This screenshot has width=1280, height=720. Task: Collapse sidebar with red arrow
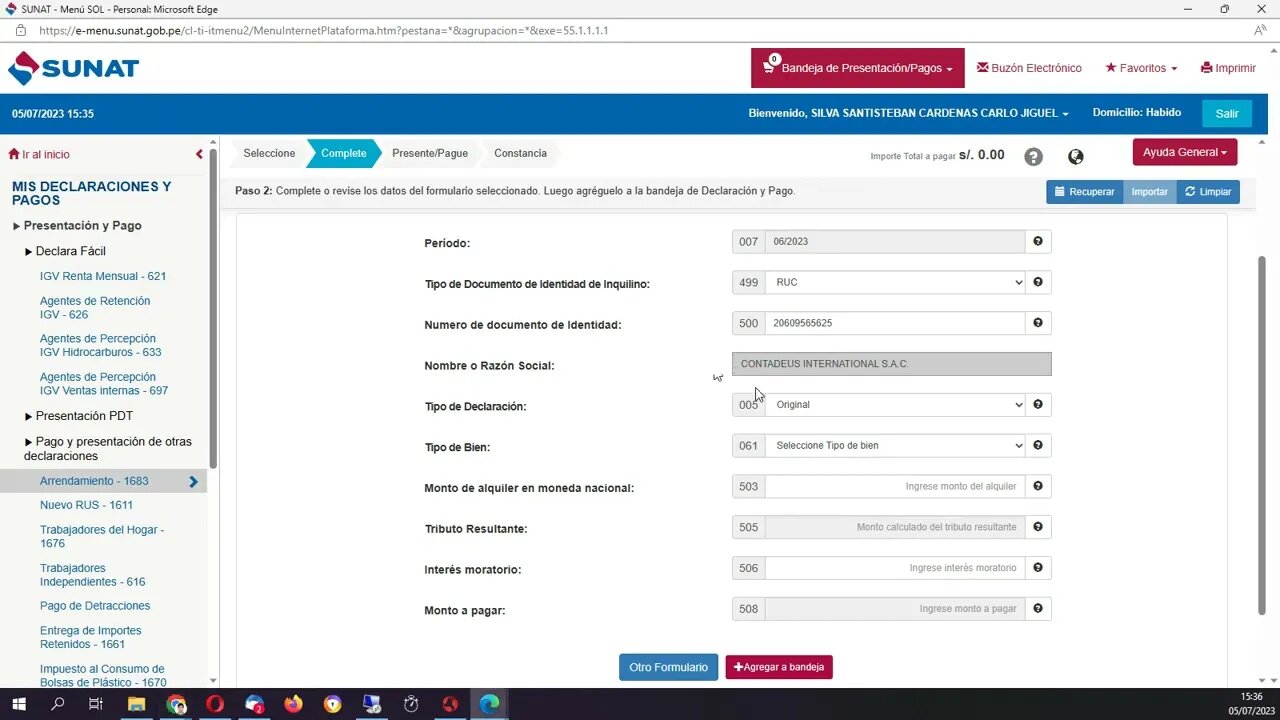tap(199, 154)
